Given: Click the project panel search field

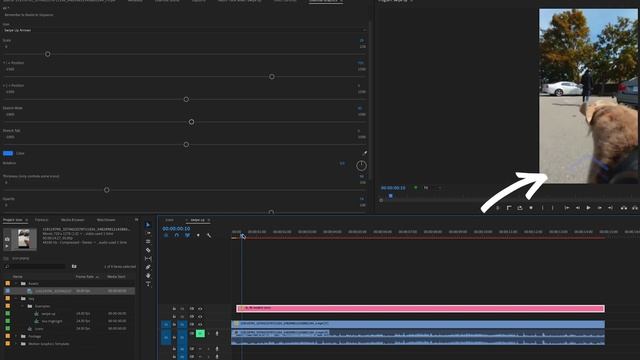Looking at the screenshot, I should pos(37,267).
